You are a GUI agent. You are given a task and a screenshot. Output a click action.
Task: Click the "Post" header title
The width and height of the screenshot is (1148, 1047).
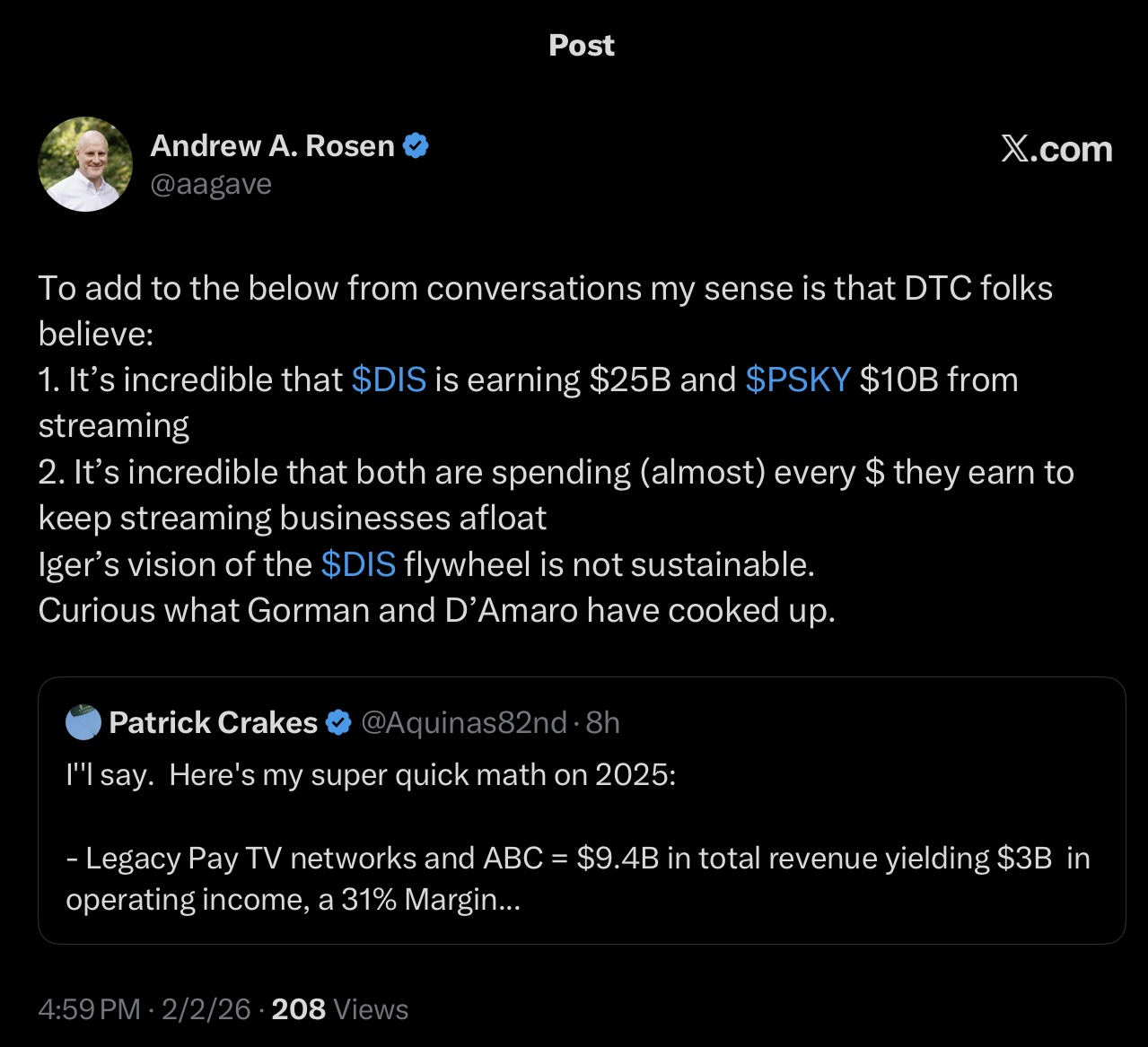coord(582,46)
